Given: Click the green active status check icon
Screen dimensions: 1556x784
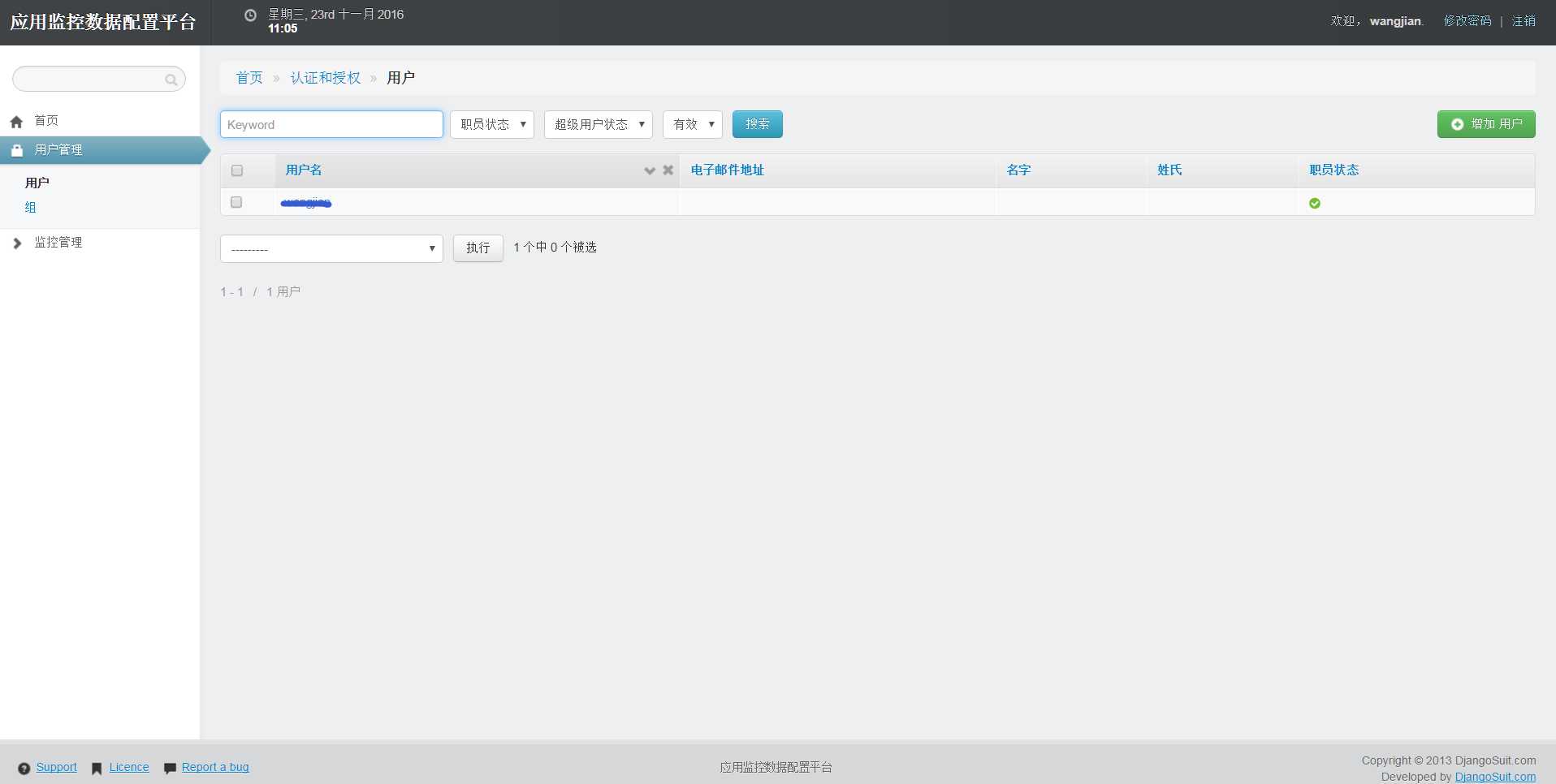Looking at the screenshot, I should pos(1315,203).
